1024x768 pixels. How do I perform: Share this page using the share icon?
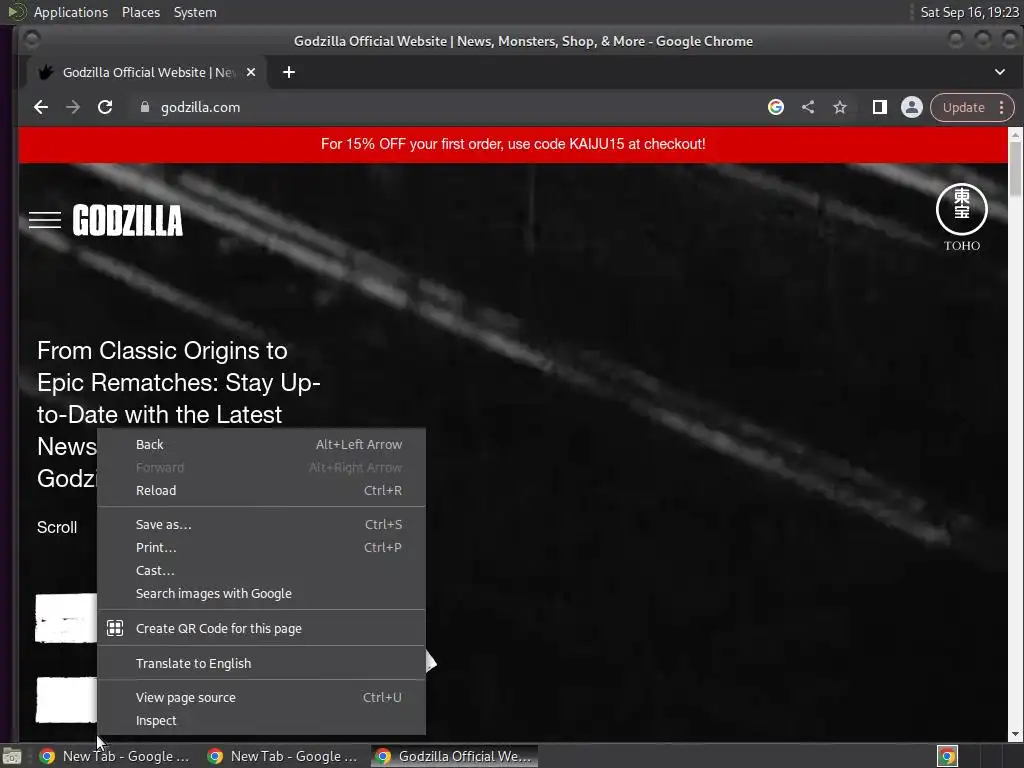808,107
